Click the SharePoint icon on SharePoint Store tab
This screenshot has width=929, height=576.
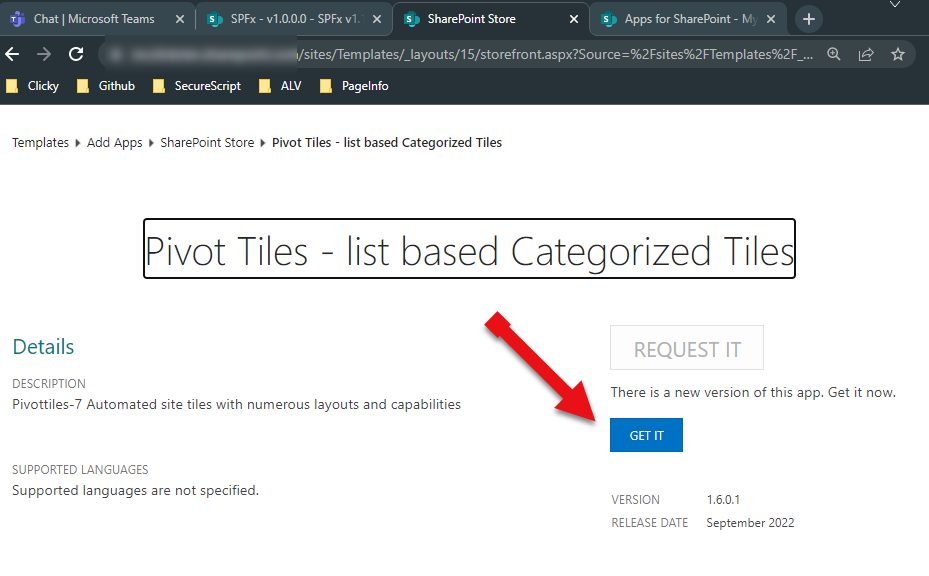(411, 19)
